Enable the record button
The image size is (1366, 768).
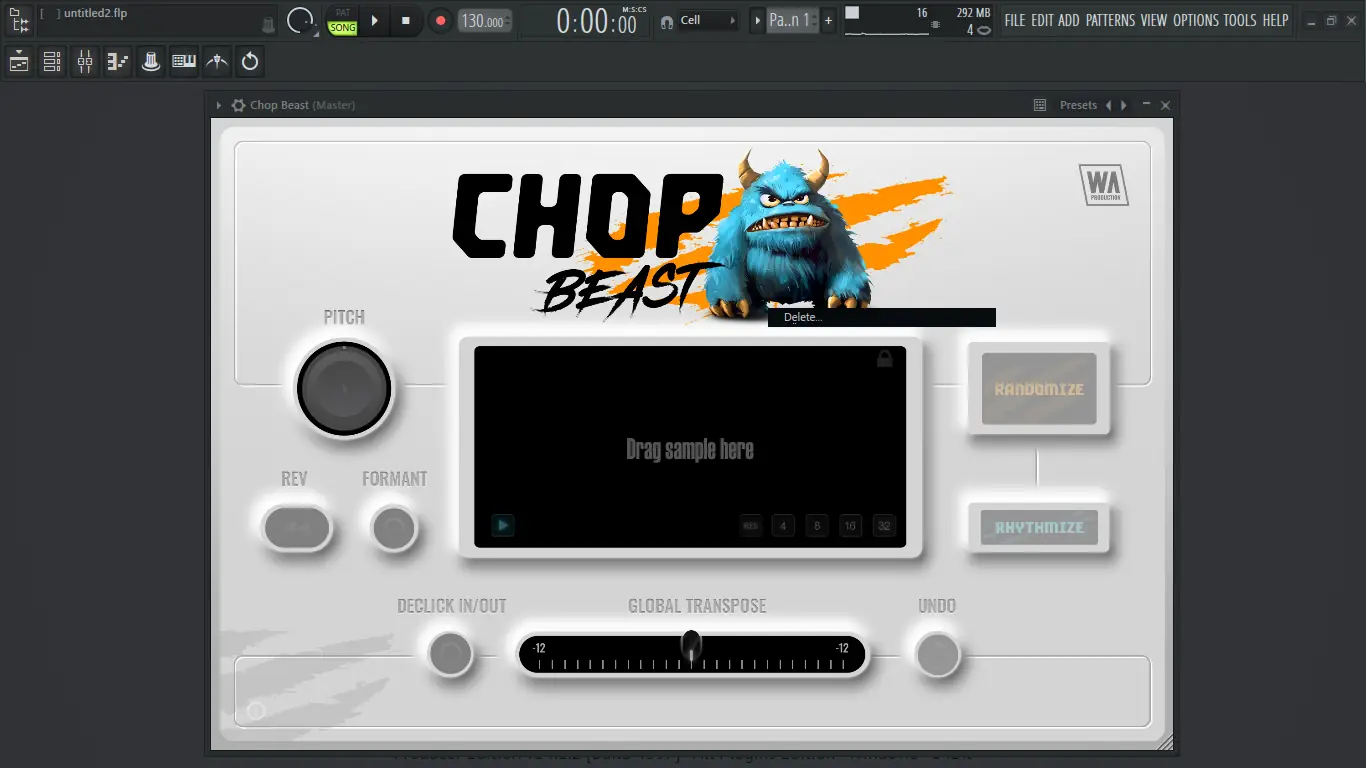(x=440, y=19)
